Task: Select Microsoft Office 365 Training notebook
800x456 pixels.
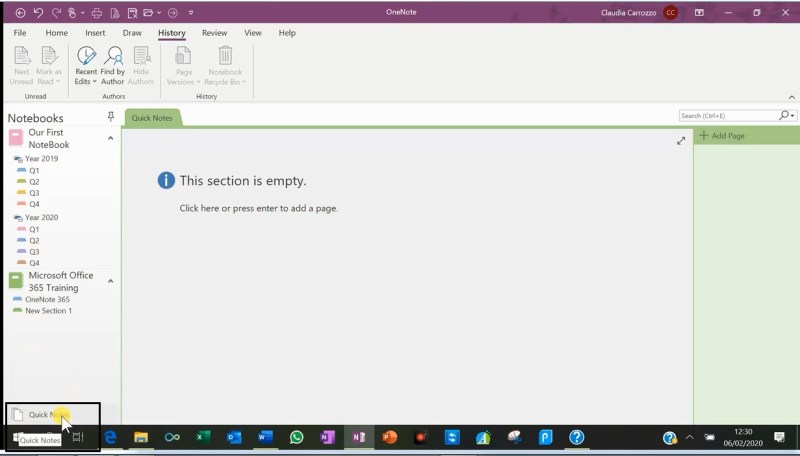Action: click(60, 281)
